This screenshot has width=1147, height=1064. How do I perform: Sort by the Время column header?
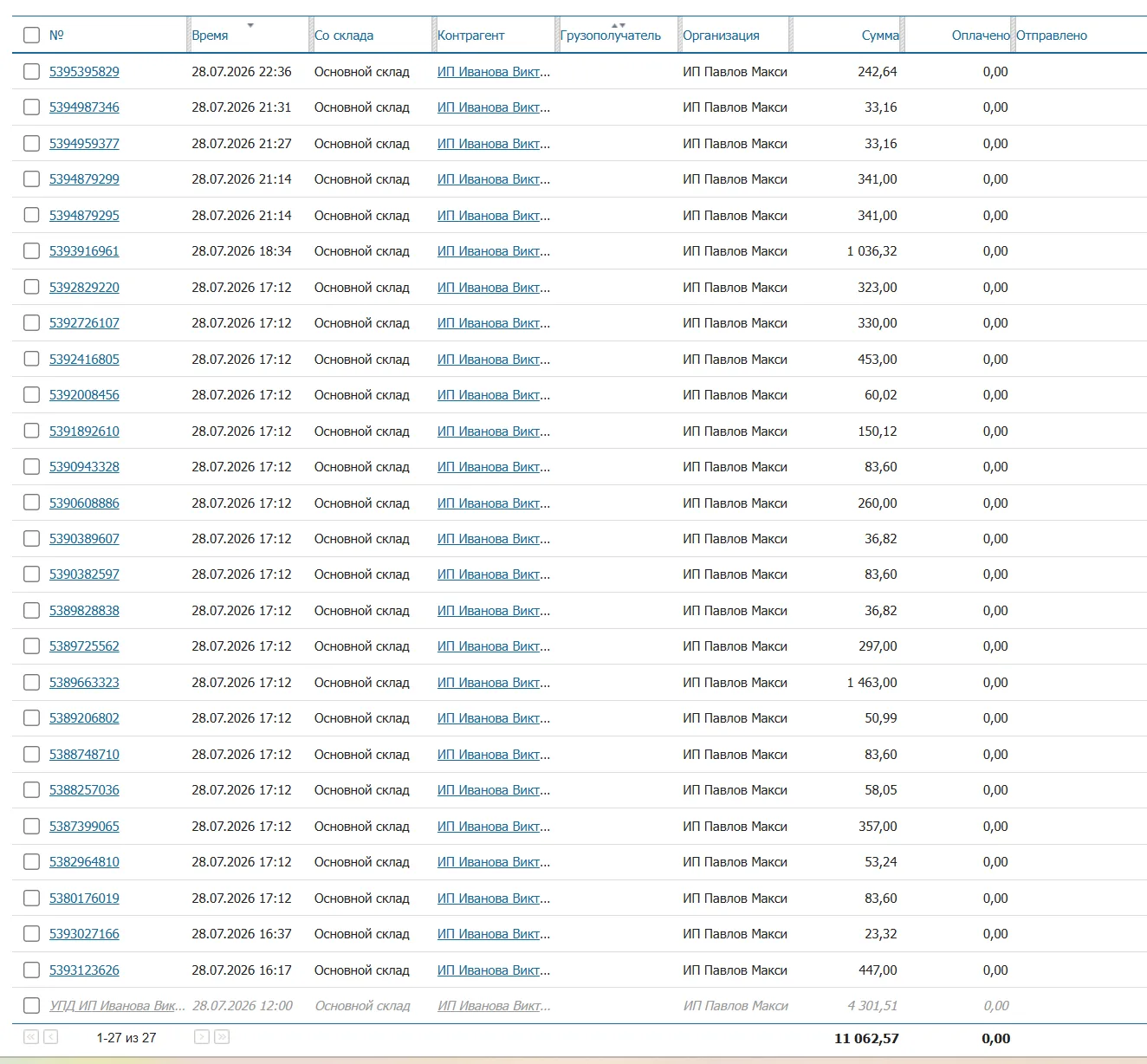[x=210, y=36]
